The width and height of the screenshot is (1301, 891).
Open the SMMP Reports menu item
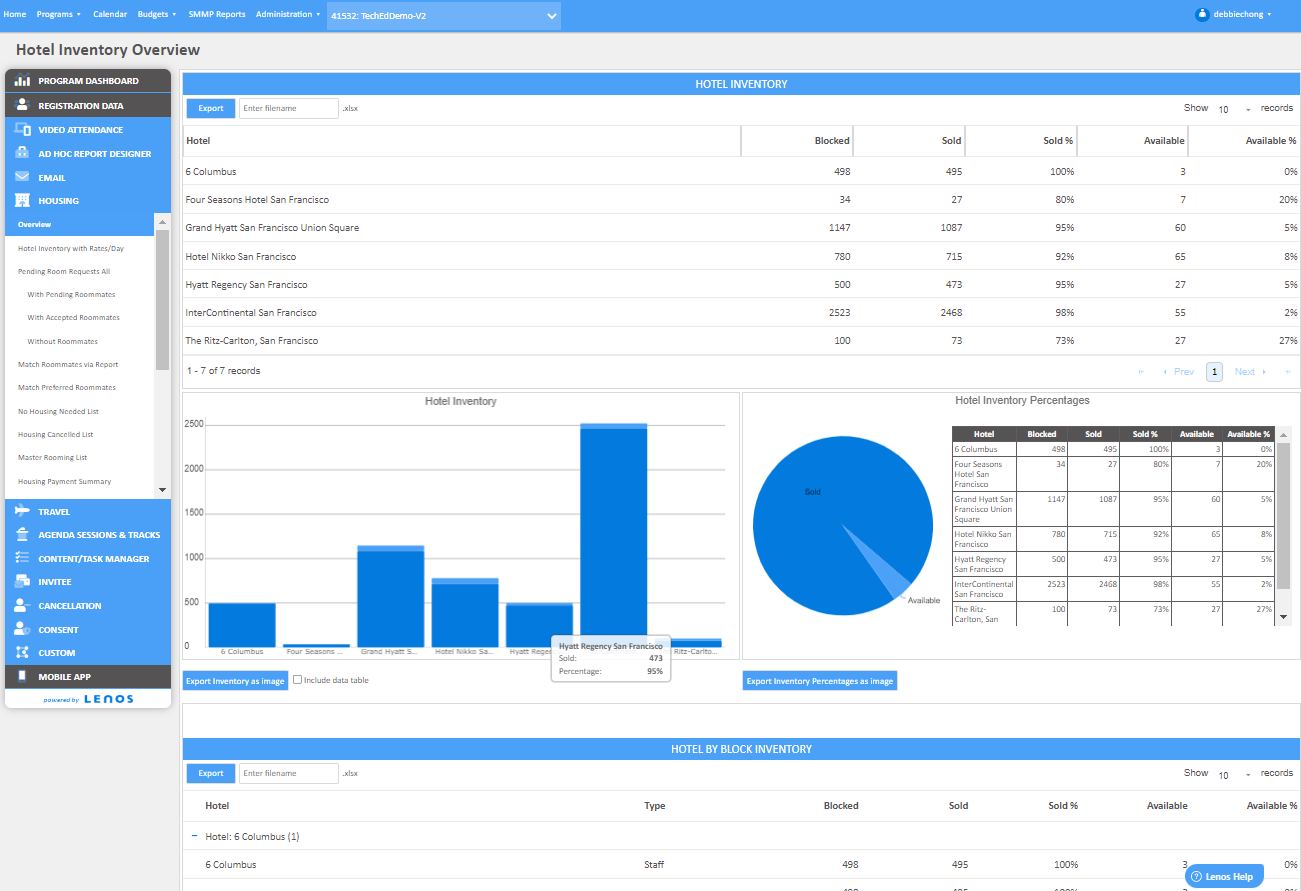point(217,15)
